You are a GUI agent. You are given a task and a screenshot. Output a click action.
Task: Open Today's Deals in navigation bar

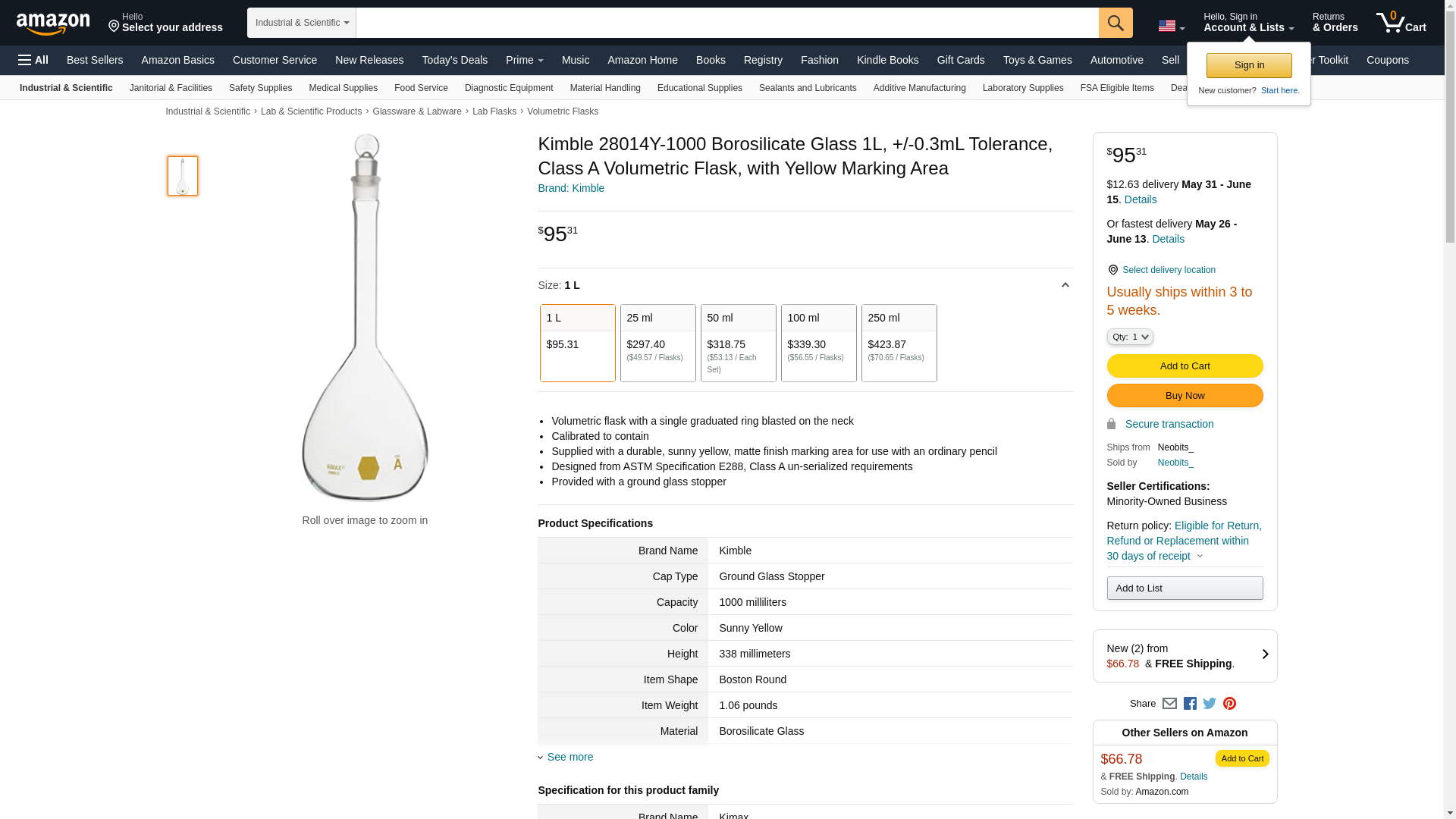click(454, 60)
